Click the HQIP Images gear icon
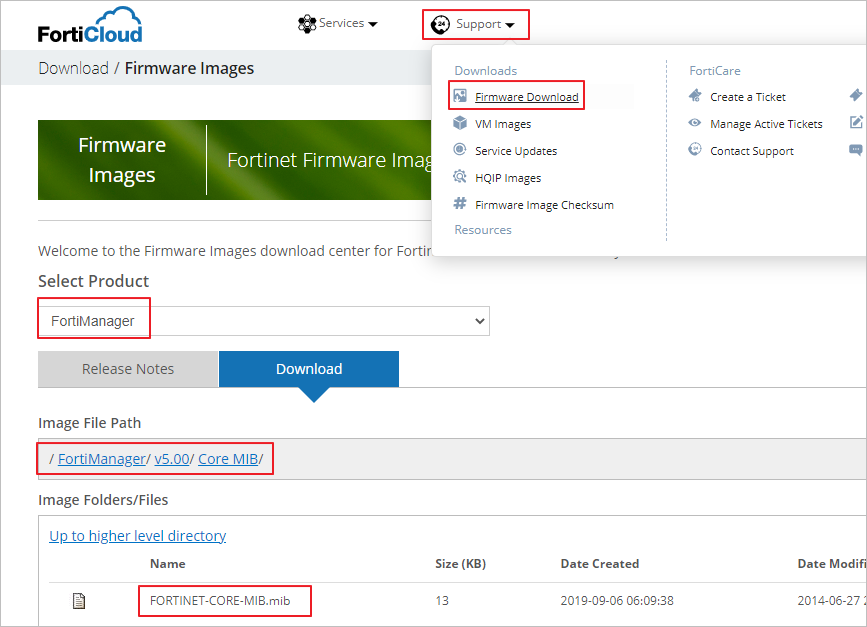867x627 pixels. pos(460,177)
